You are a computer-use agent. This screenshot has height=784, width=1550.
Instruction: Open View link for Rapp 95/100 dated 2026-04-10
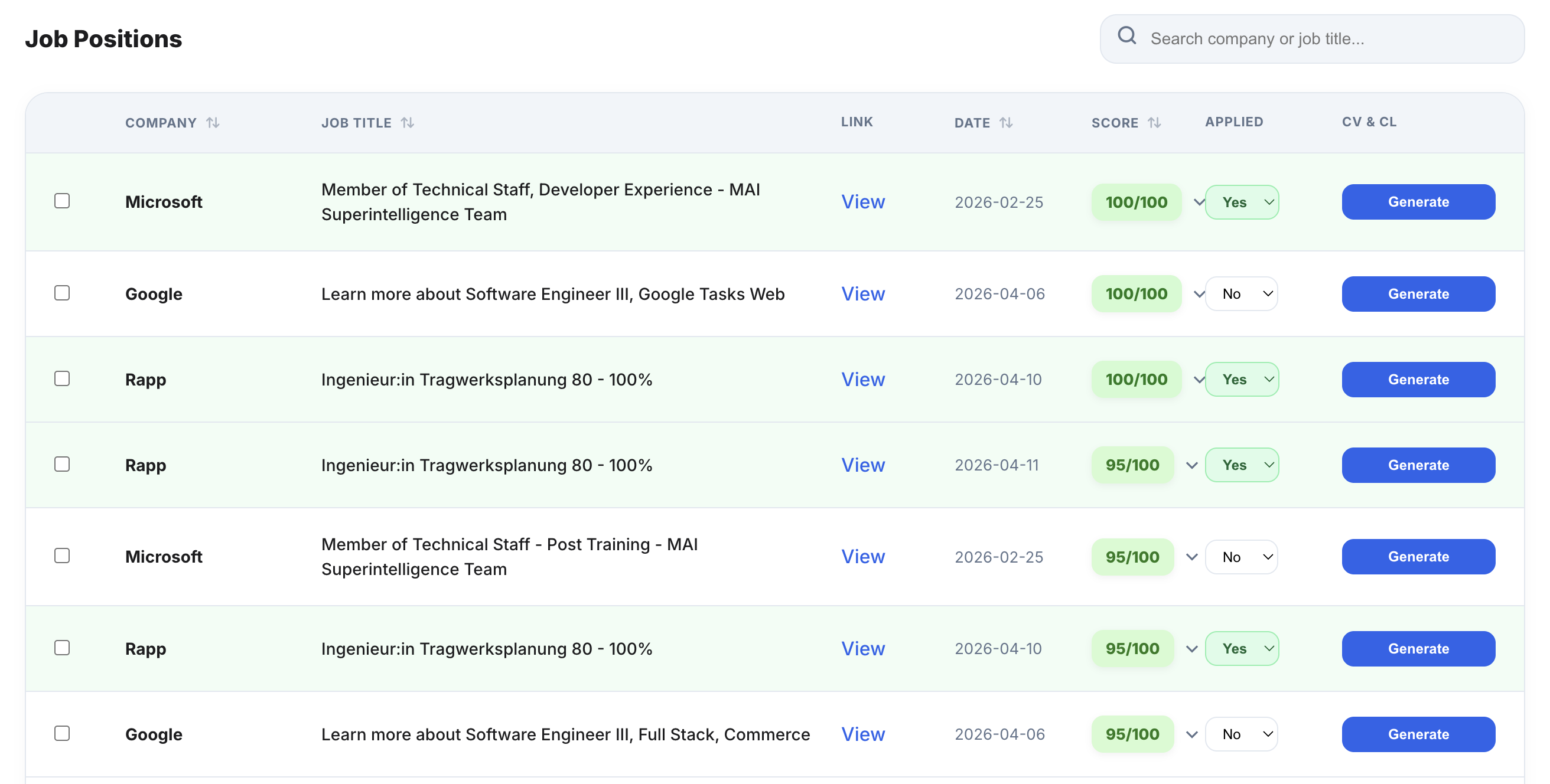(x=863, y=649)
